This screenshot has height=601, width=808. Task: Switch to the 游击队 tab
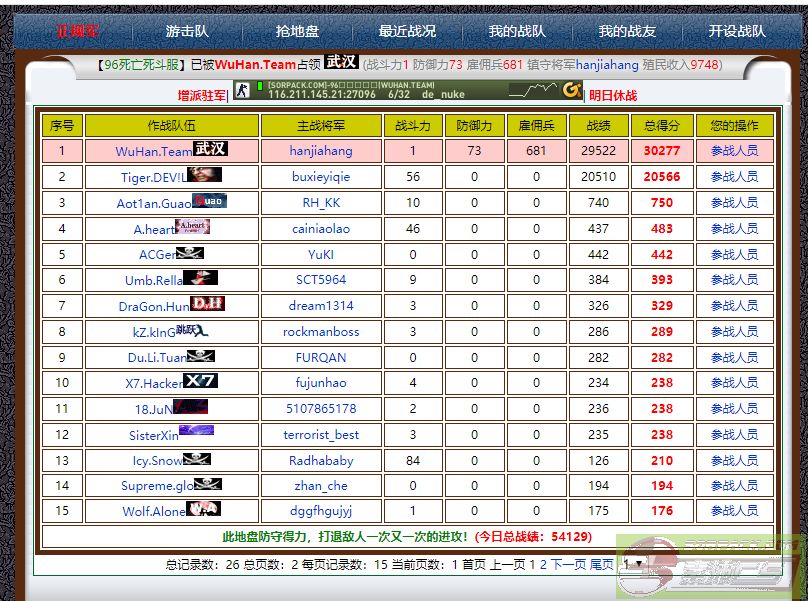pos(187,31)
